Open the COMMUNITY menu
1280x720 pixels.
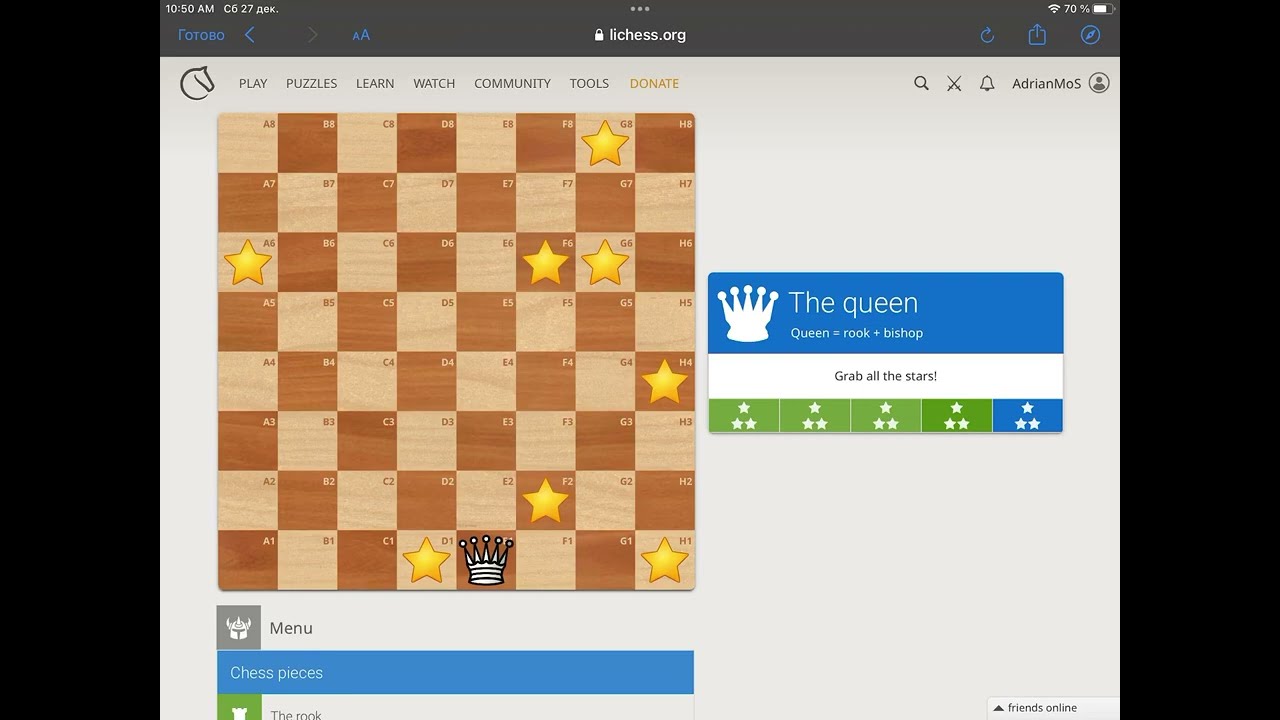(x=512, y=83)
